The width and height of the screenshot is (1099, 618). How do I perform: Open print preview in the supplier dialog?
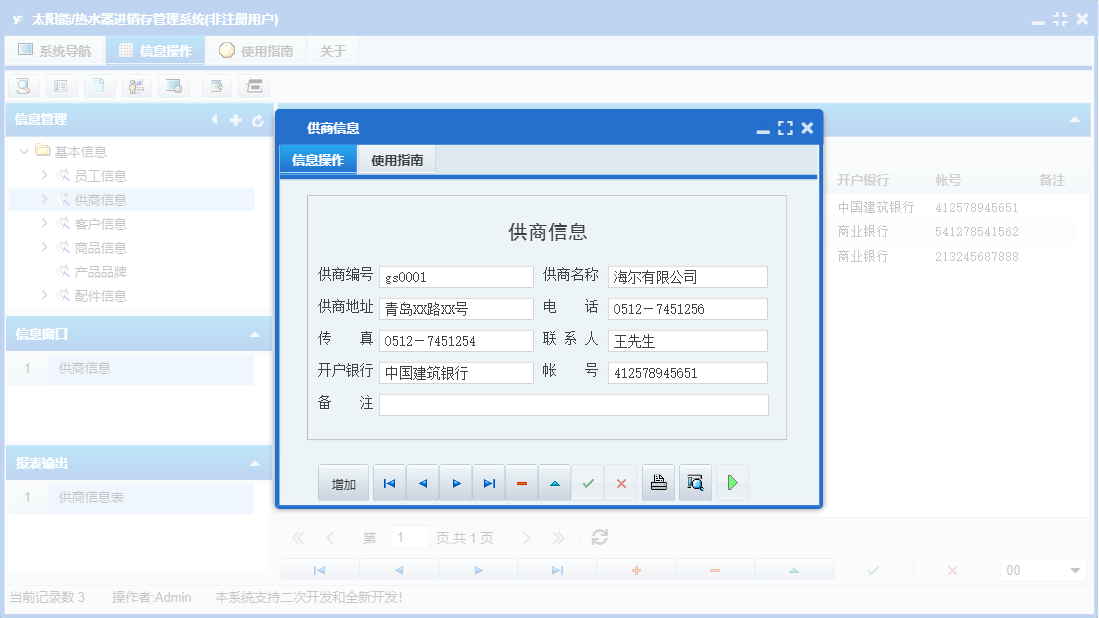coord(695,482)
